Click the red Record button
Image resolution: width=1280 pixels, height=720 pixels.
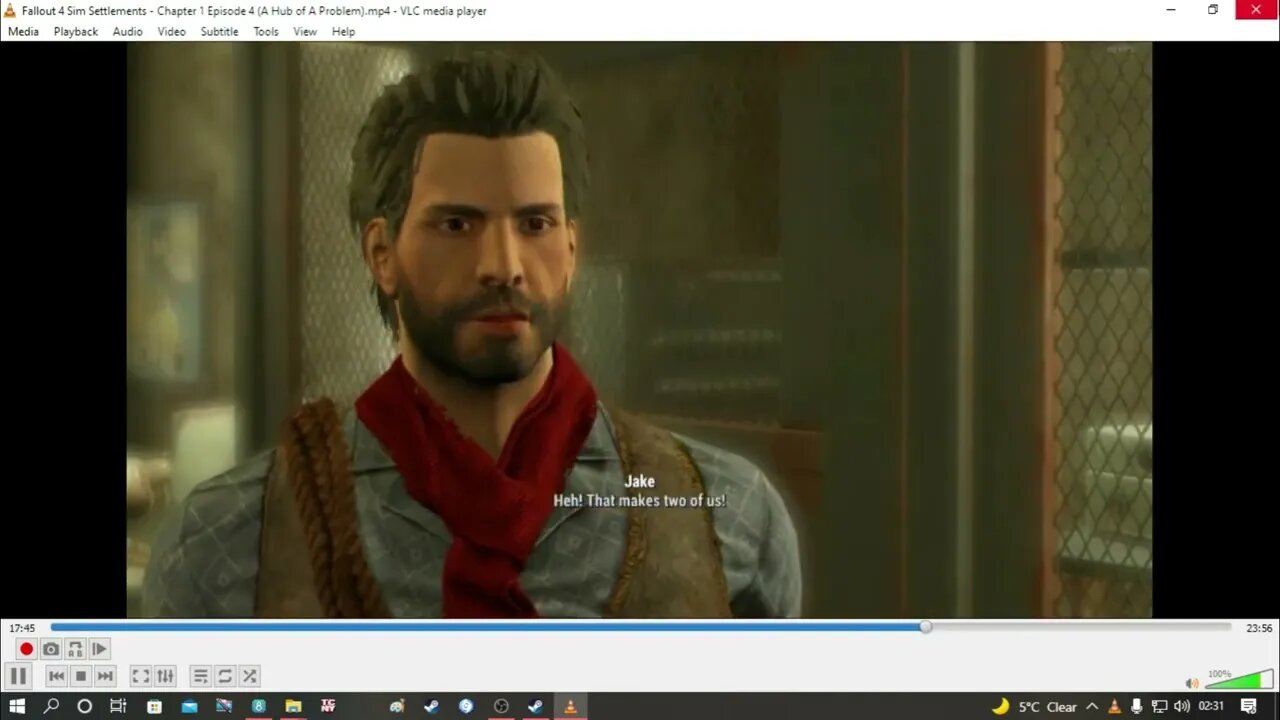tap(27, 649)
